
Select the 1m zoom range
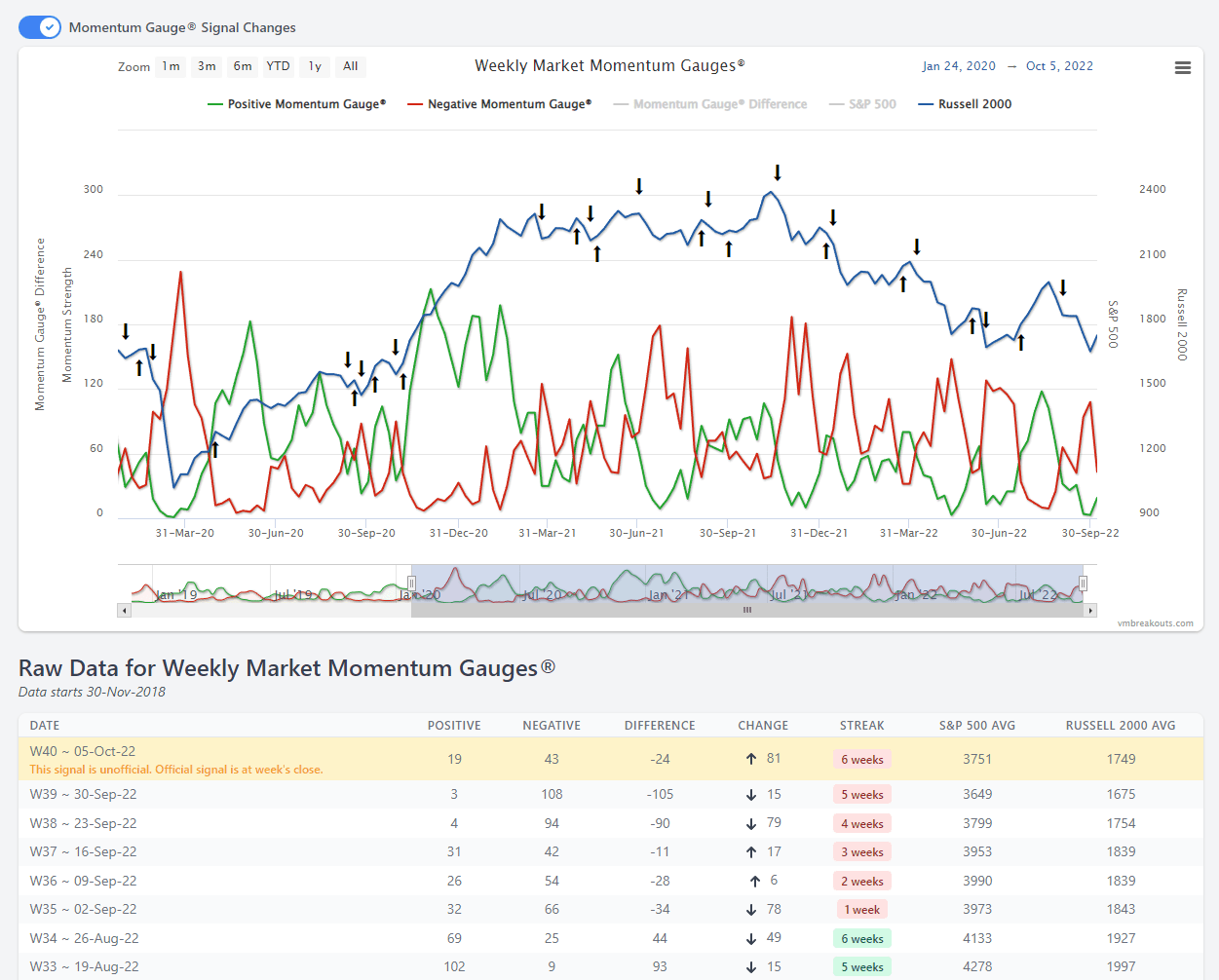point(171,66)
